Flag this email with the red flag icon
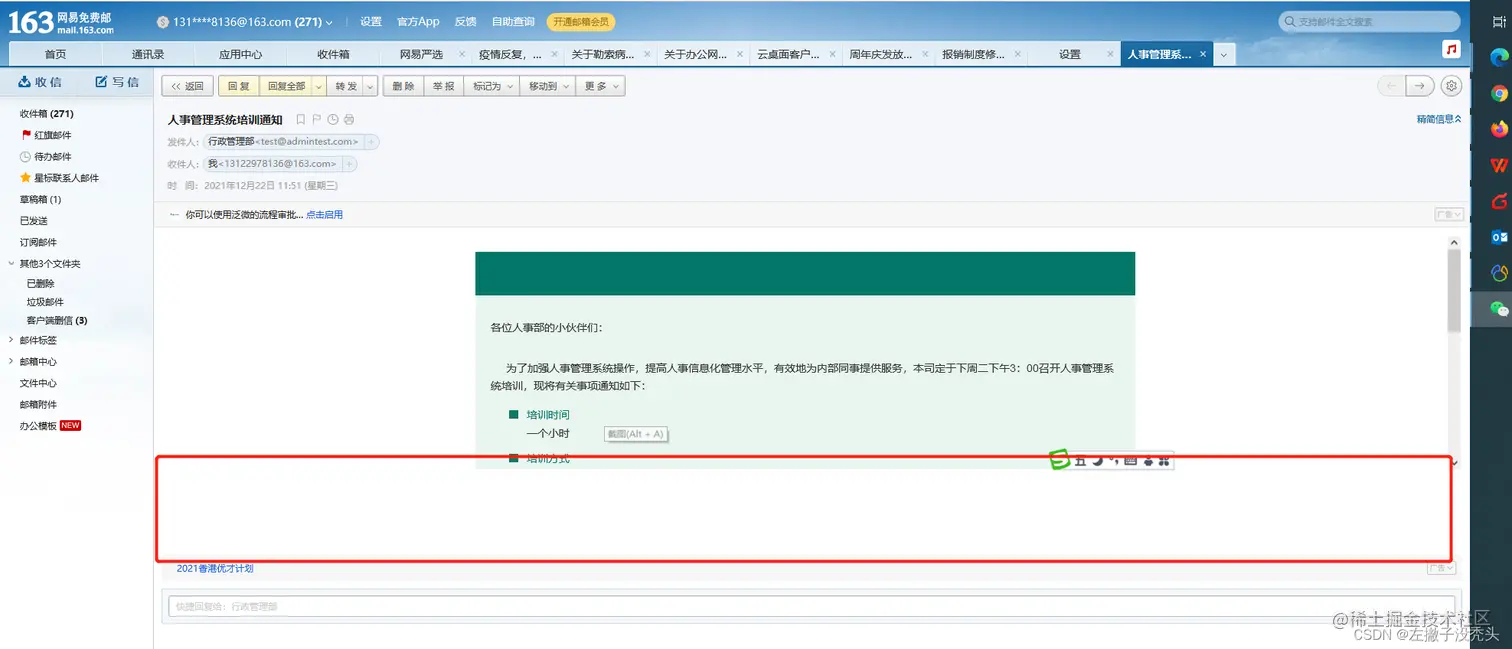Screen dimensions: 1512x649 tap(316, 119)
